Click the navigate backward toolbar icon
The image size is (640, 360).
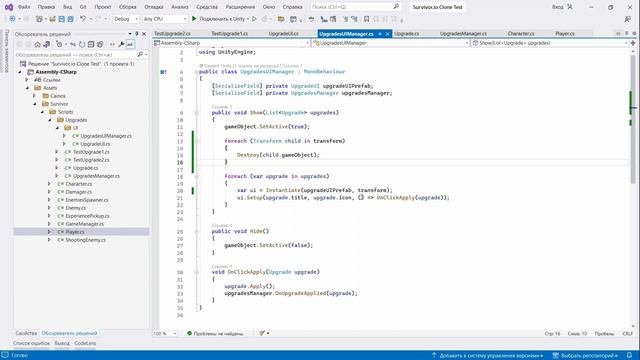point(12,19)
